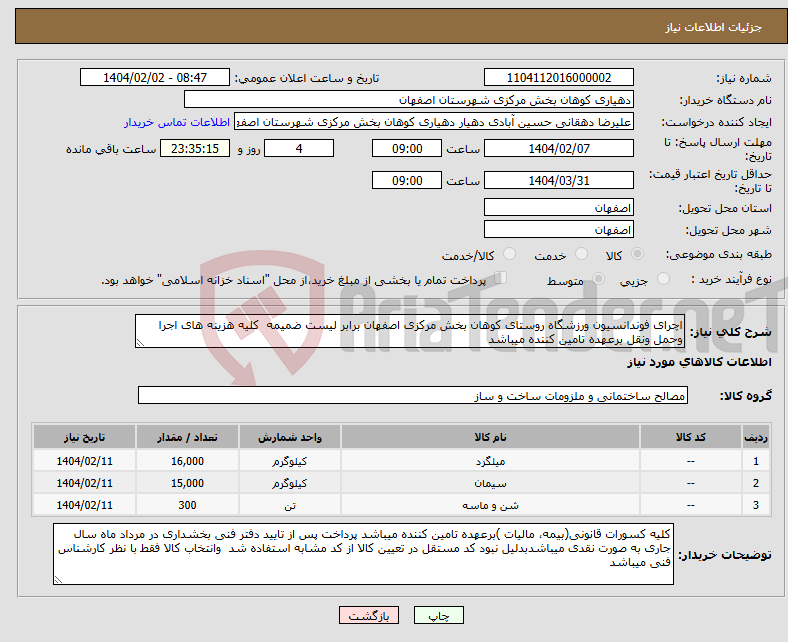Viewport: 788px width, 642px height.
Task: Click the چاپ print button
Action: (439, 615)
